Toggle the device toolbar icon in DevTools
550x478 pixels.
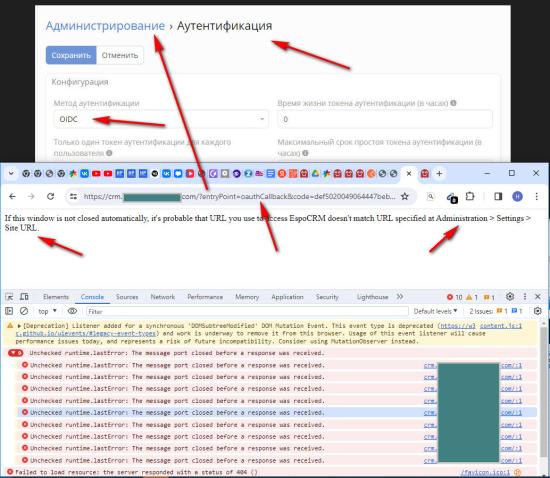24,297
